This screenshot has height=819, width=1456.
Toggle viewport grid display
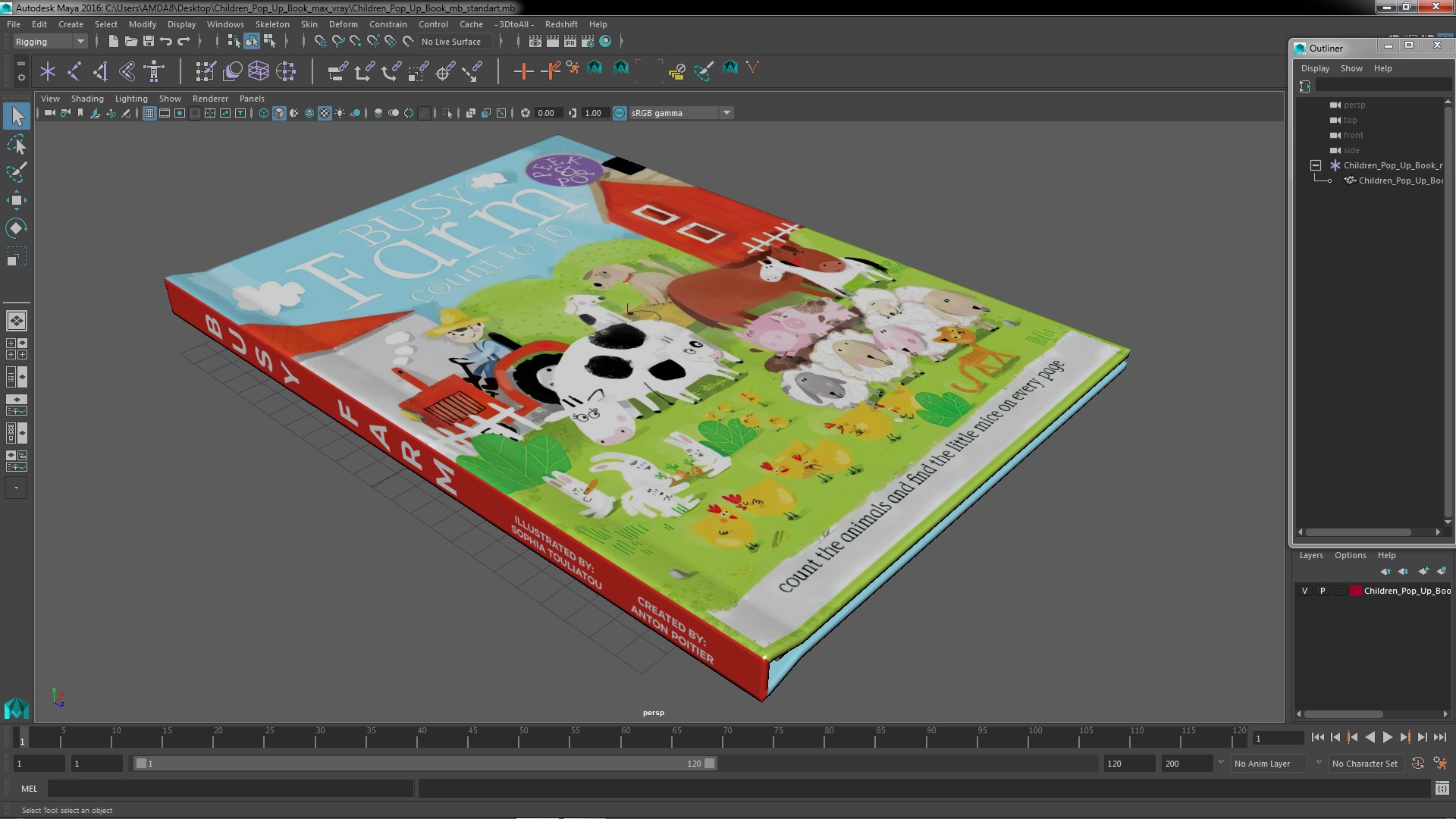(x=149, y=113)
